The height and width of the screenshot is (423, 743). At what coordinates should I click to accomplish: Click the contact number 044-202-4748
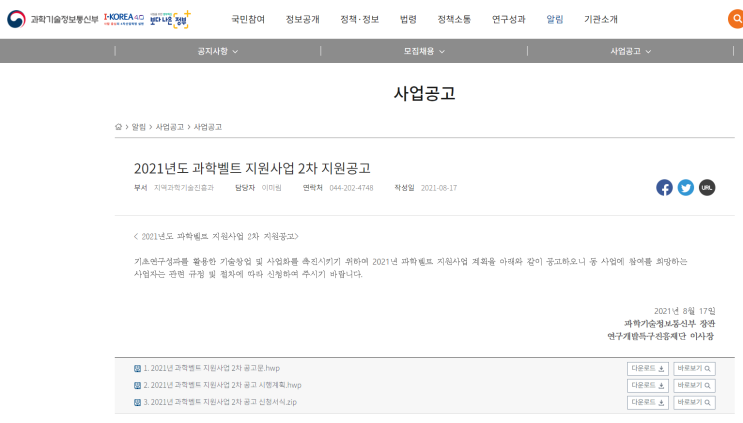[351, 188]
